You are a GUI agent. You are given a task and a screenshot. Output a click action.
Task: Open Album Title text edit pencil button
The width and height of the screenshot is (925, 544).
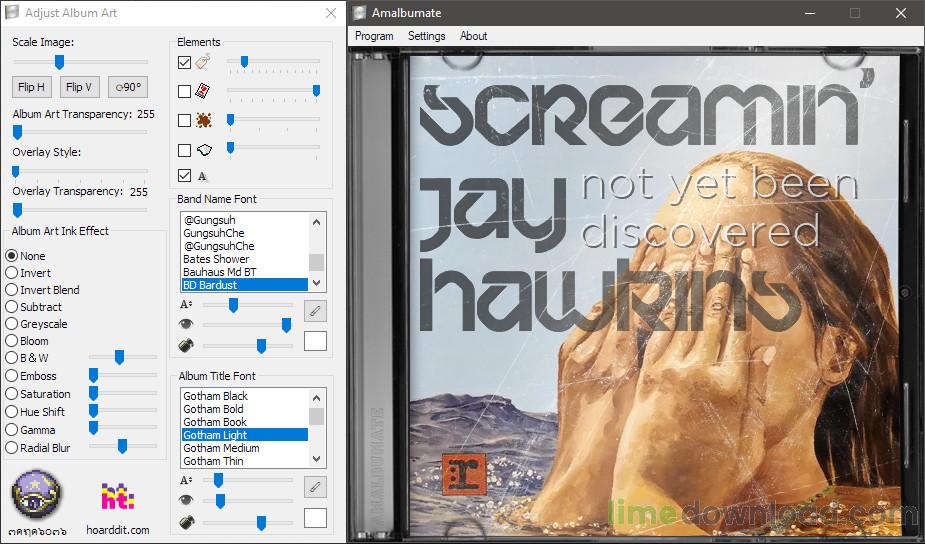pos(315,487)
